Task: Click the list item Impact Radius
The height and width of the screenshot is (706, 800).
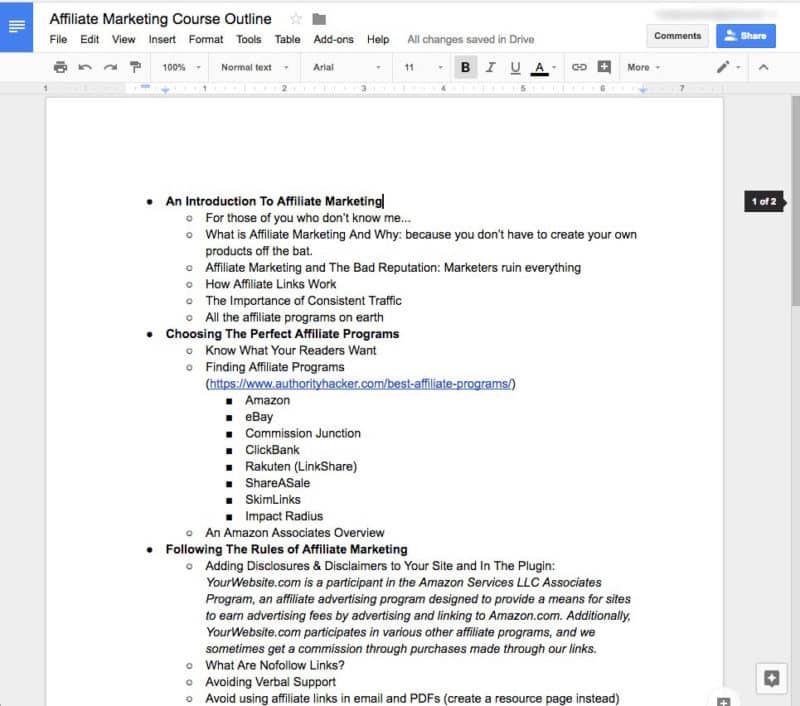Action: point(284,516)
